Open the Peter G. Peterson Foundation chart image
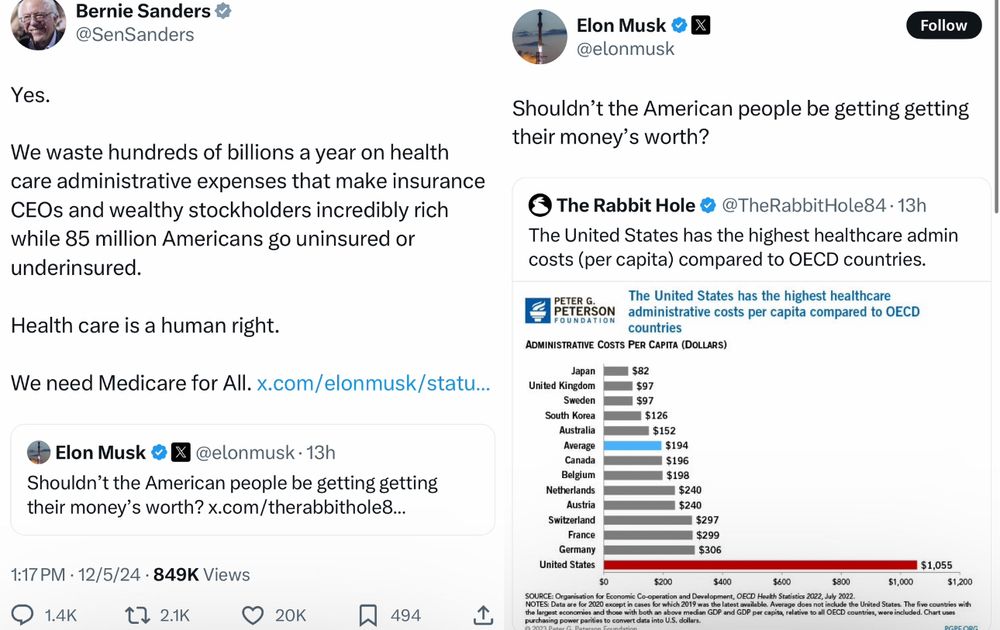 tap(751, 455)
